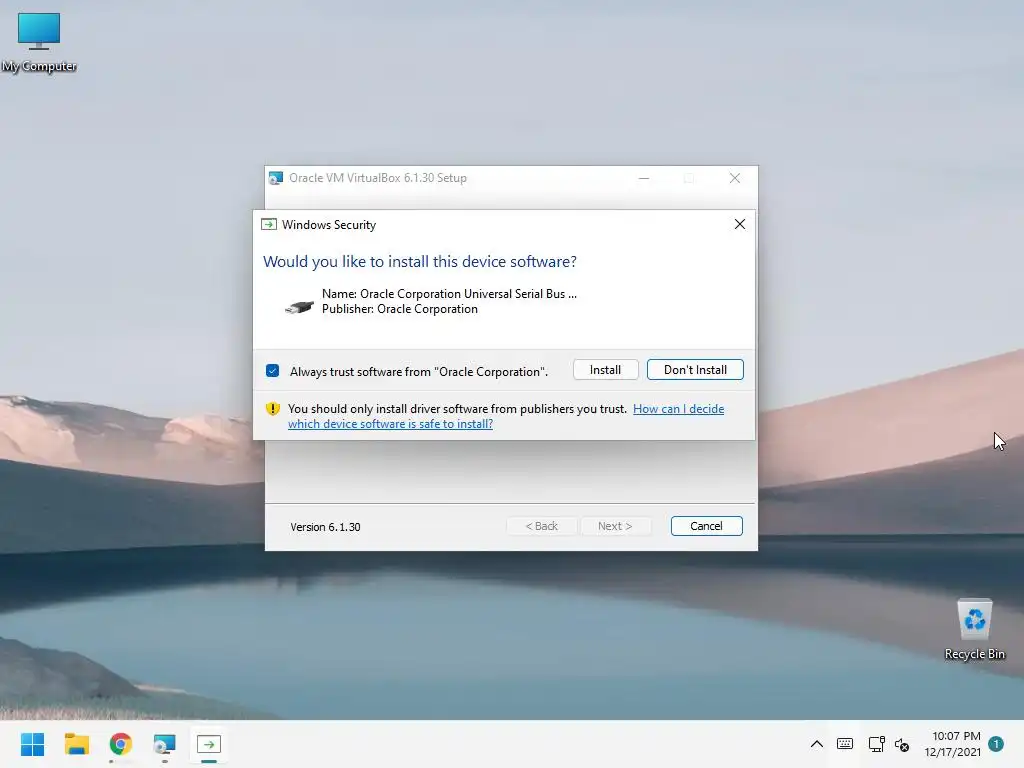Click the 'Publisher: Oracle Corporation' text
1024x768 pixels.
point(400,309)
